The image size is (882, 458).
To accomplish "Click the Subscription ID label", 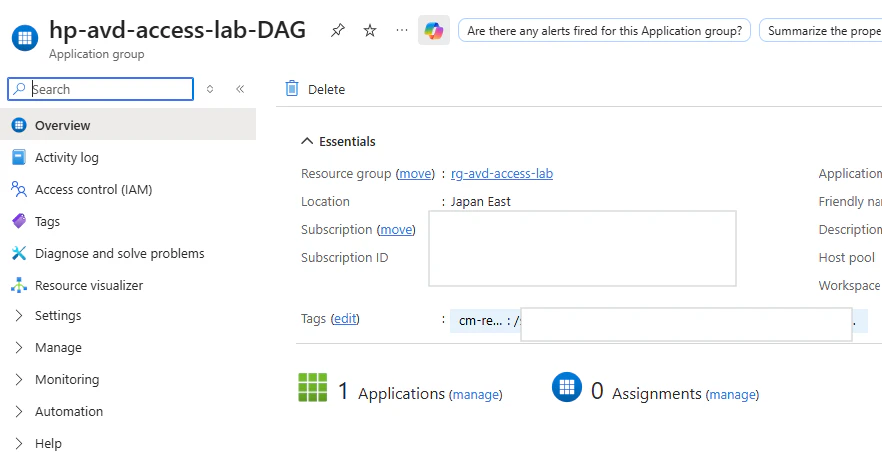I will [344, 258].
